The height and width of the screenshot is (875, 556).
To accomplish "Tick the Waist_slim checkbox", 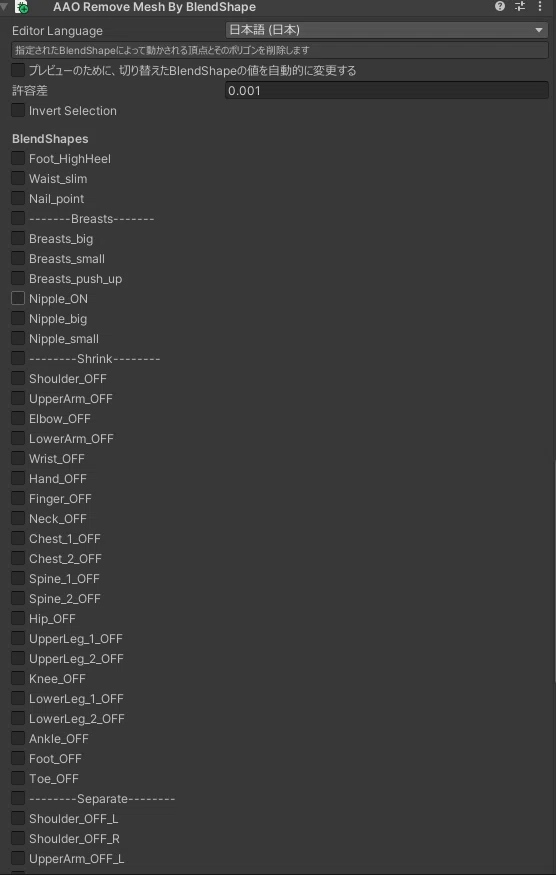I will 18,178.
